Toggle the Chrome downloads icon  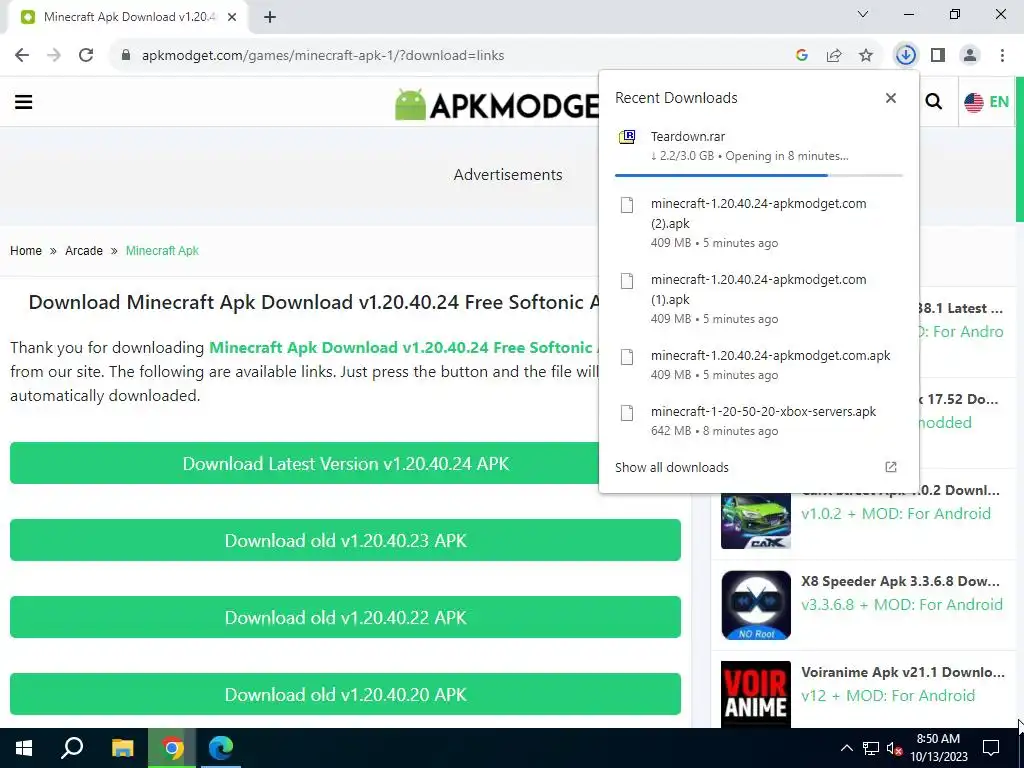(906, 55)
